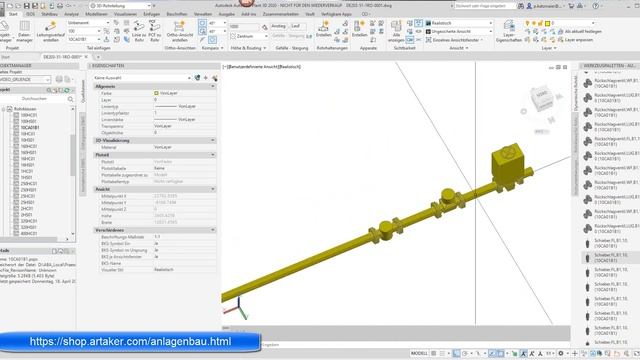This screenshot has height=360, width=640.
Task: Click Alle anzeigen visibility icon
Action: click(396, 31)
